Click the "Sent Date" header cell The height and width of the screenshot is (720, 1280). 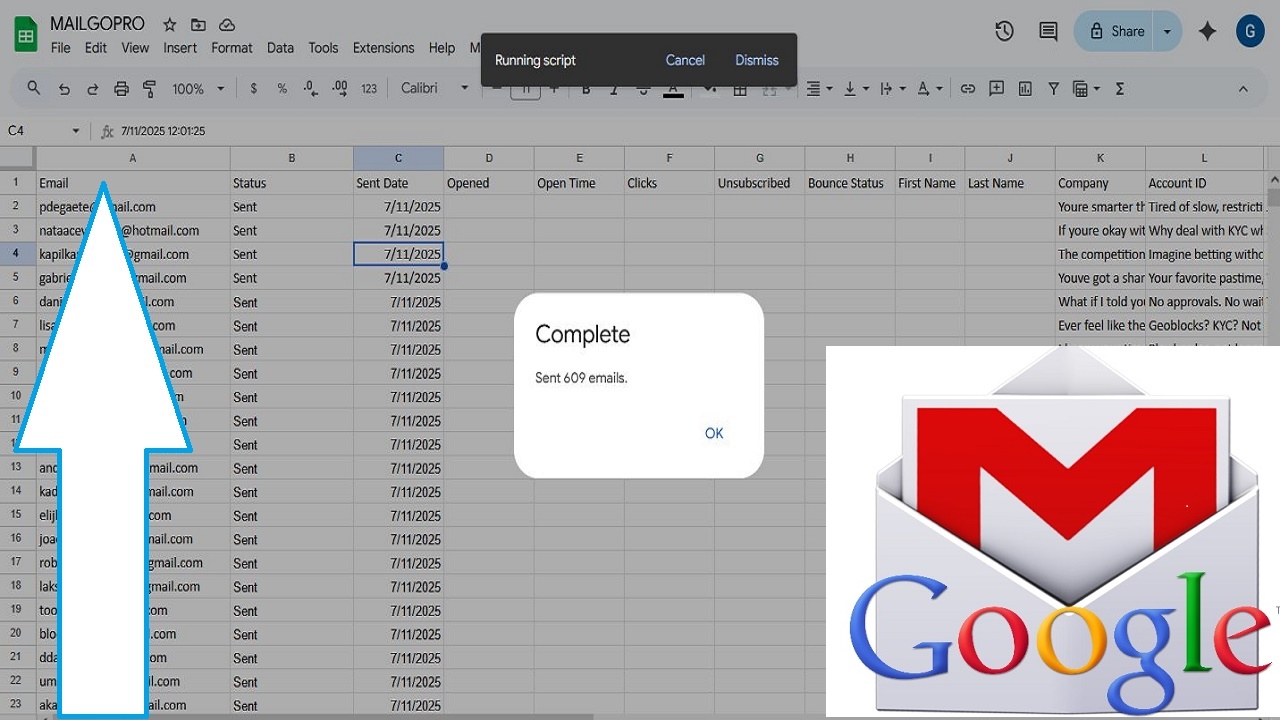(x=398, y=183)
